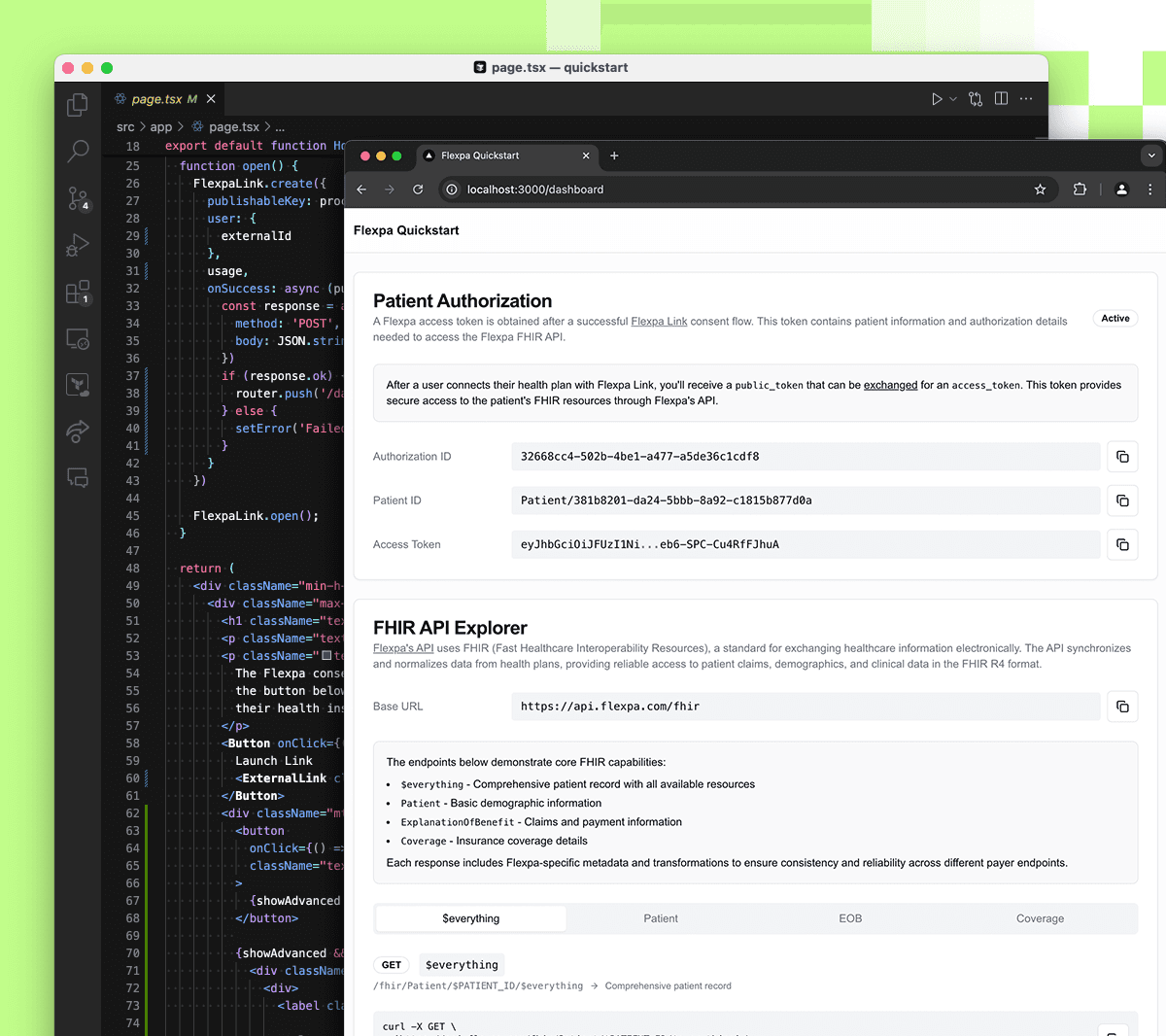Click the 'FHIR API Explorer' heading
1166x1036 pixels.
pyautogui.click(x=450, y=628)
